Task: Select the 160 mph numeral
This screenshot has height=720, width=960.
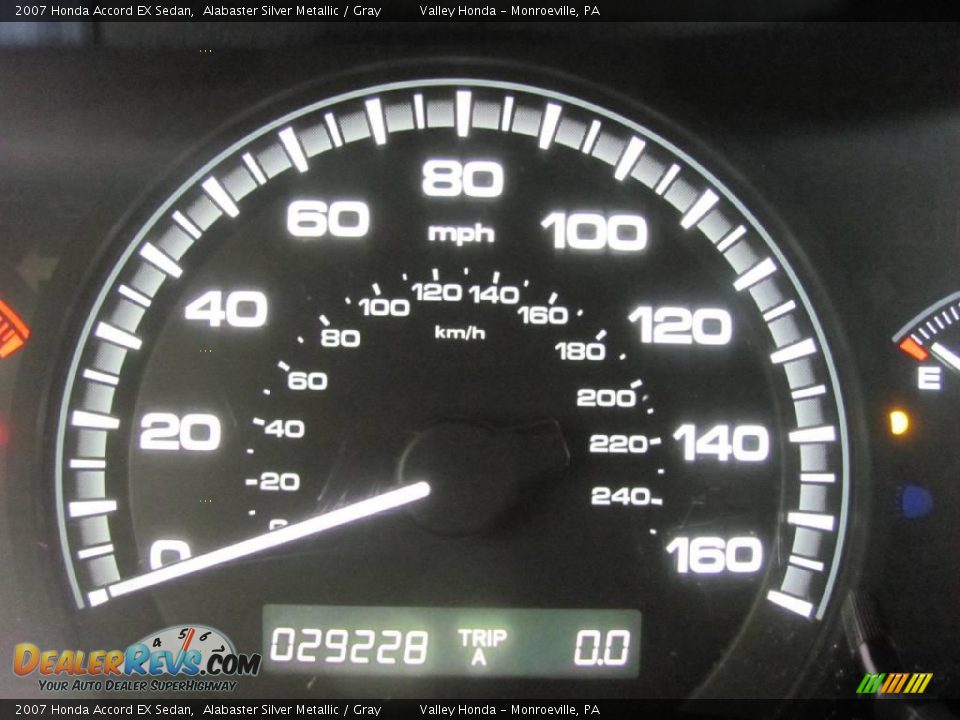Action: click(715, 555)
